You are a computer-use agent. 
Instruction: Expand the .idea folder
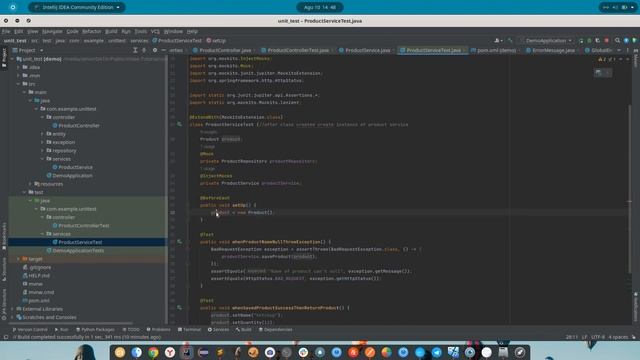(18, 67)
